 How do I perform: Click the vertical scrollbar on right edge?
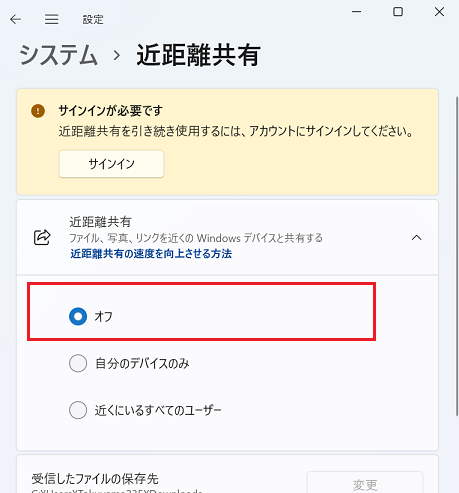click(457, 257)
